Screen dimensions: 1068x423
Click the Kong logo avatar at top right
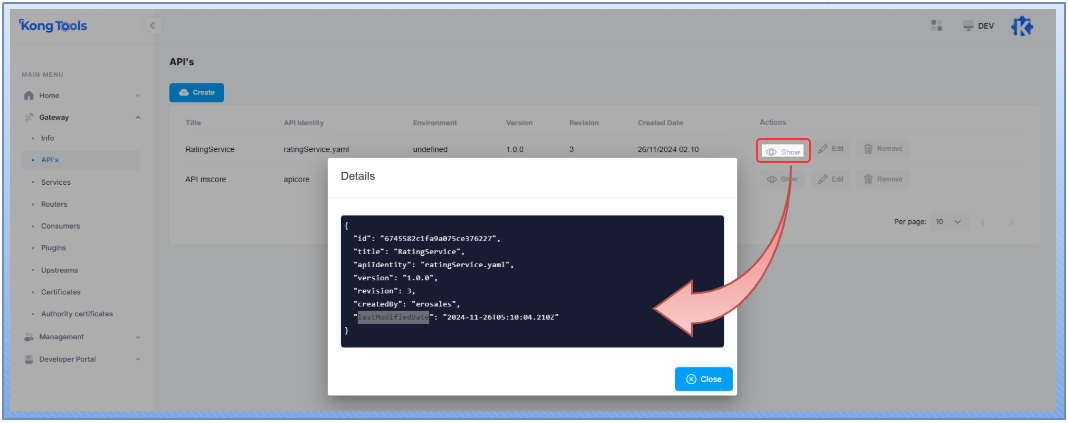point(1020,26)
